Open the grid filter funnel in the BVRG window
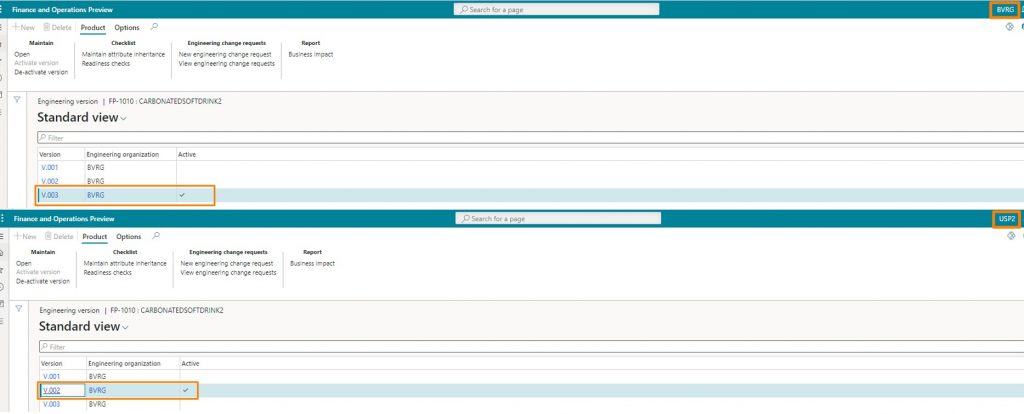The width and height of the screenshot is (1024, 414). pos(17,99)
